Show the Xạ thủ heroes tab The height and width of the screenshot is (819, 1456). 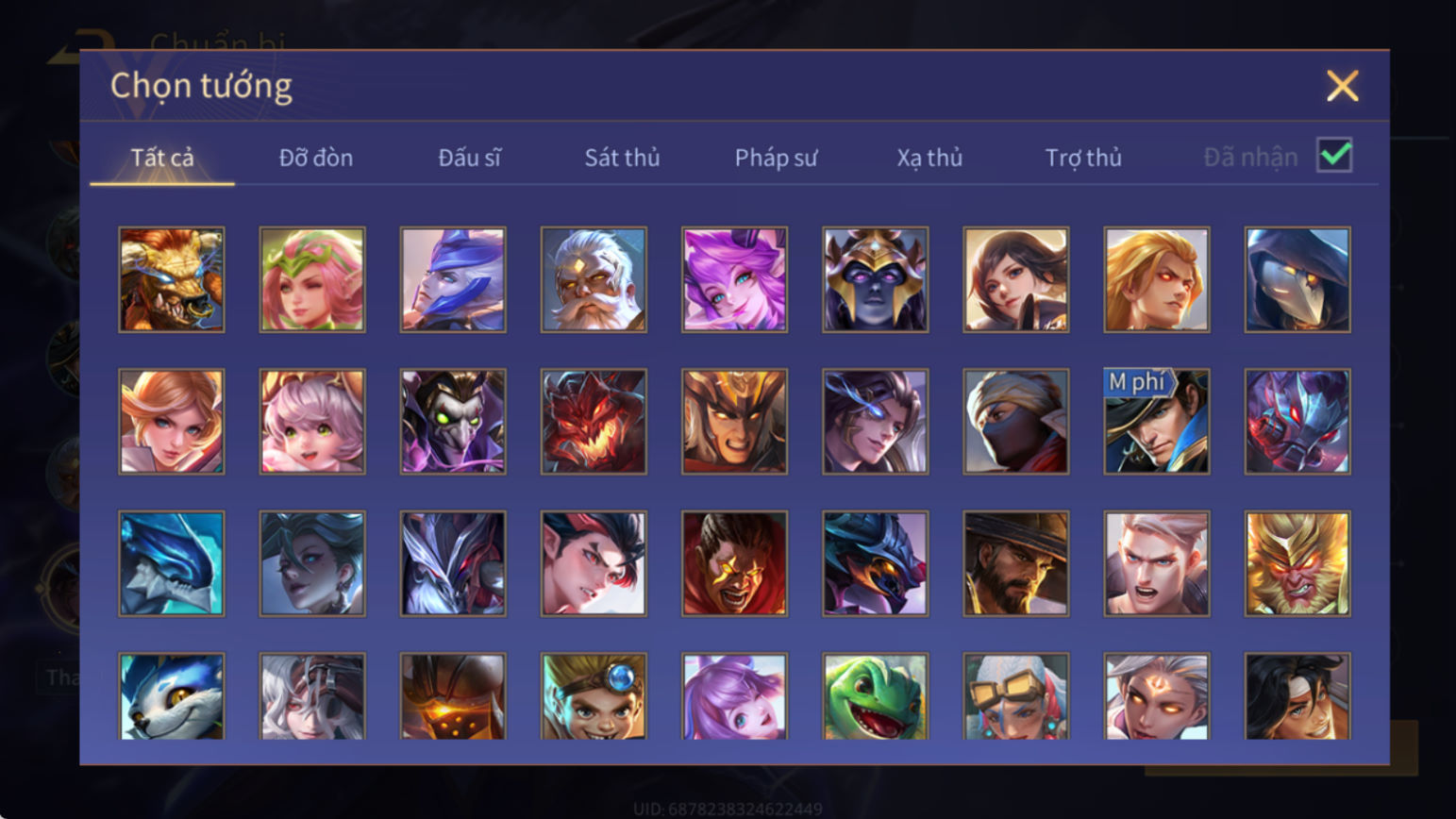click(x=929, y=158)
